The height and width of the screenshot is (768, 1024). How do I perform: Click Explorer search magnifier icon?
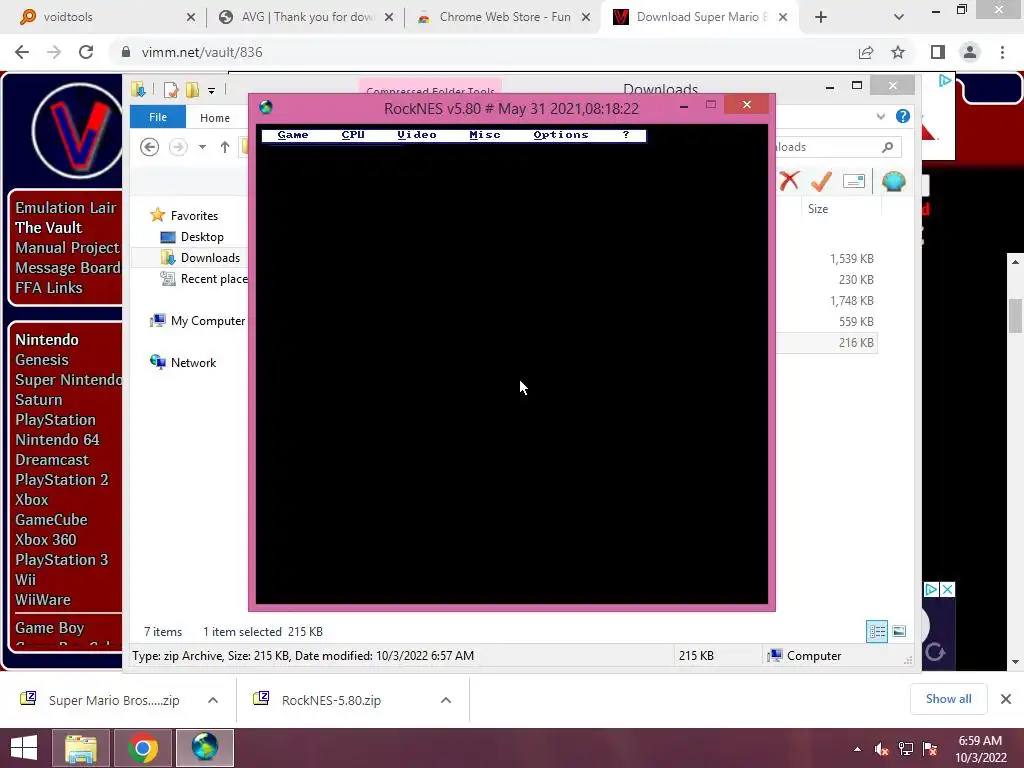[x=888, y=147]
